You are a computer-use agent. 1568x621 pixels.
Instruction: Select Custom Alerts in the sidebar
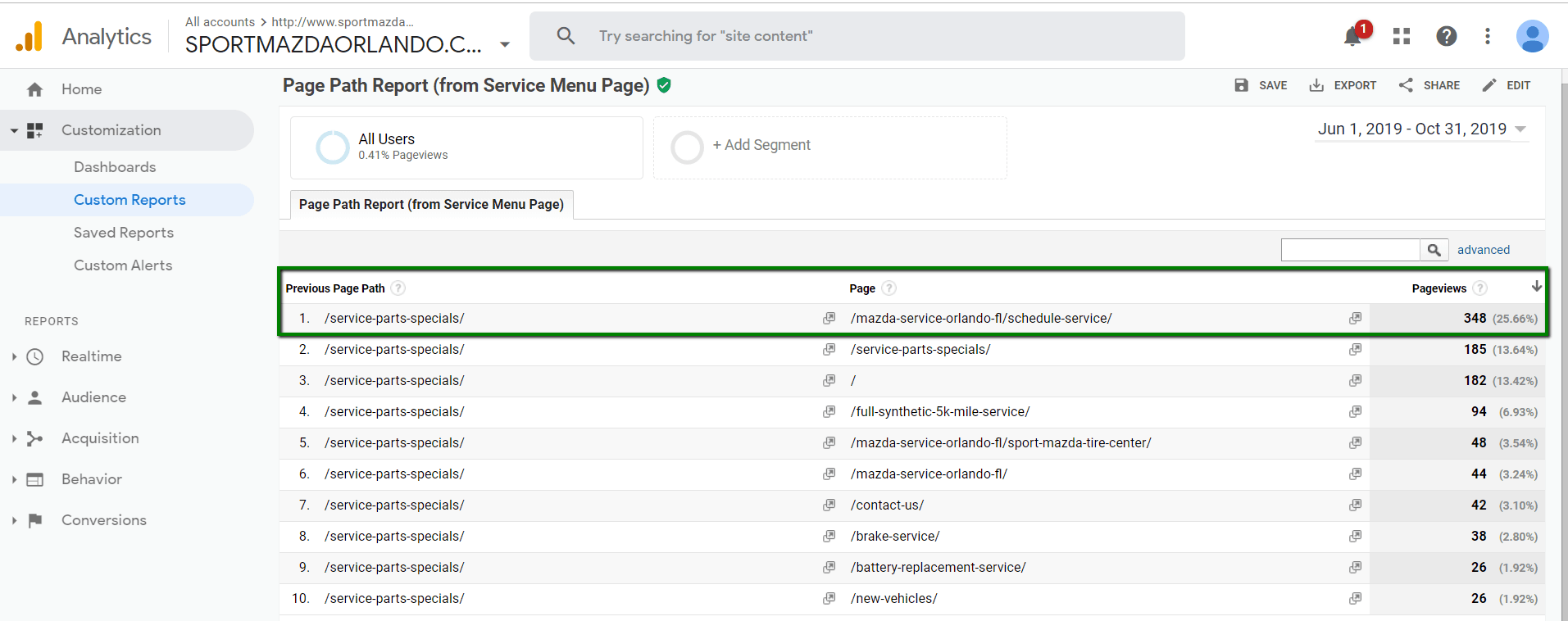tap(123, 265)
